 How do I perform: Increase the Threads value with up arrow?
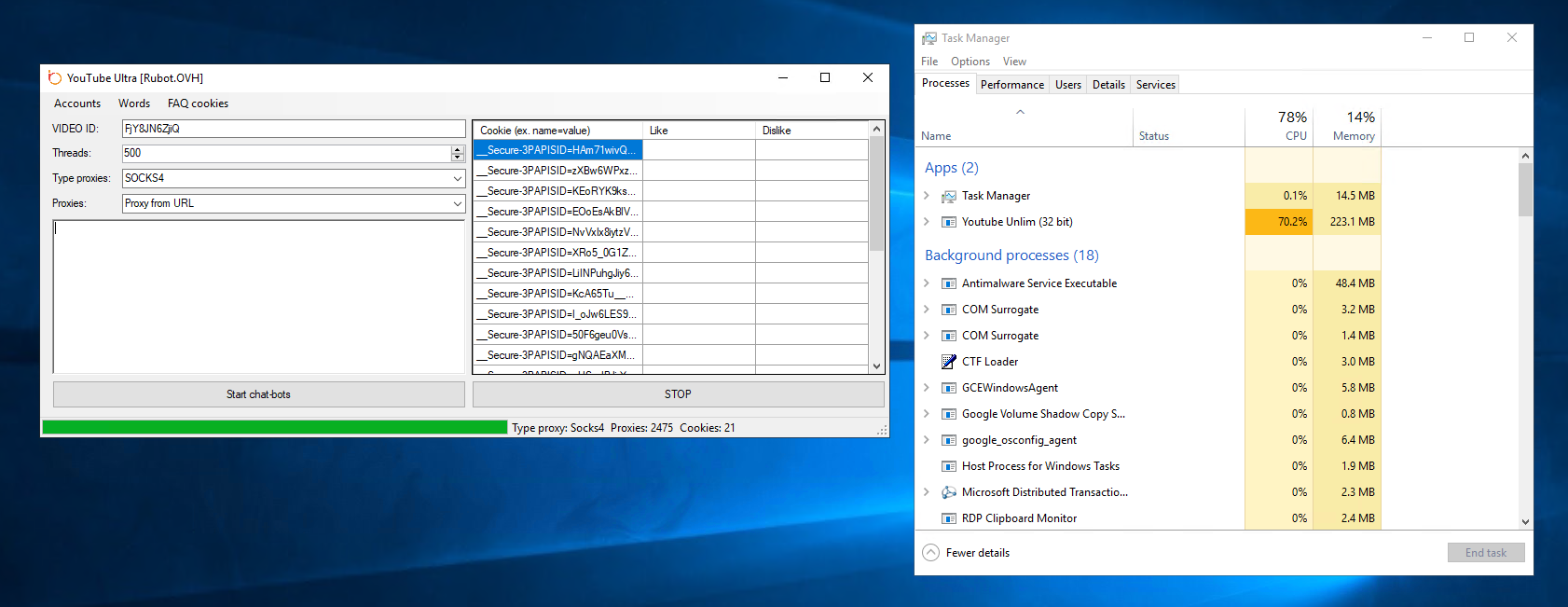pos(457,149)
